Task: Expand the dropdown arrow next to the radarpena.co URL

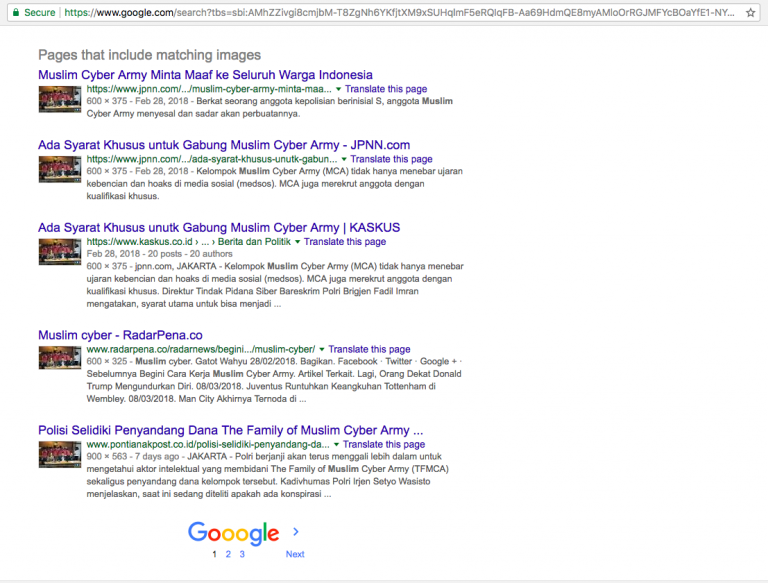Action: click(322, 350)
